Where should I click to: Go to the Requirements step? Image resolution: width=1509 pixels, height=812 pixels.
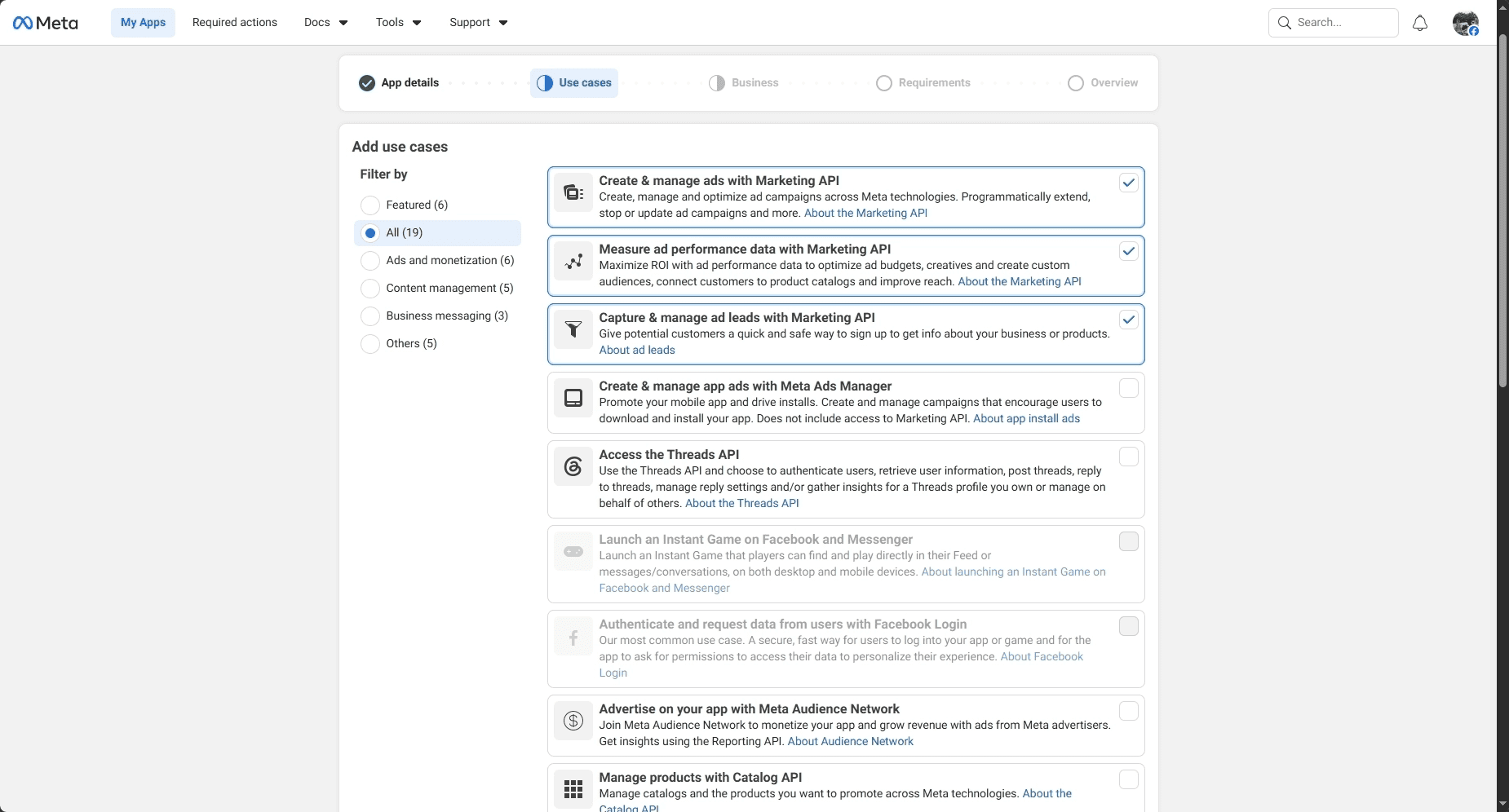coord(923,83)
